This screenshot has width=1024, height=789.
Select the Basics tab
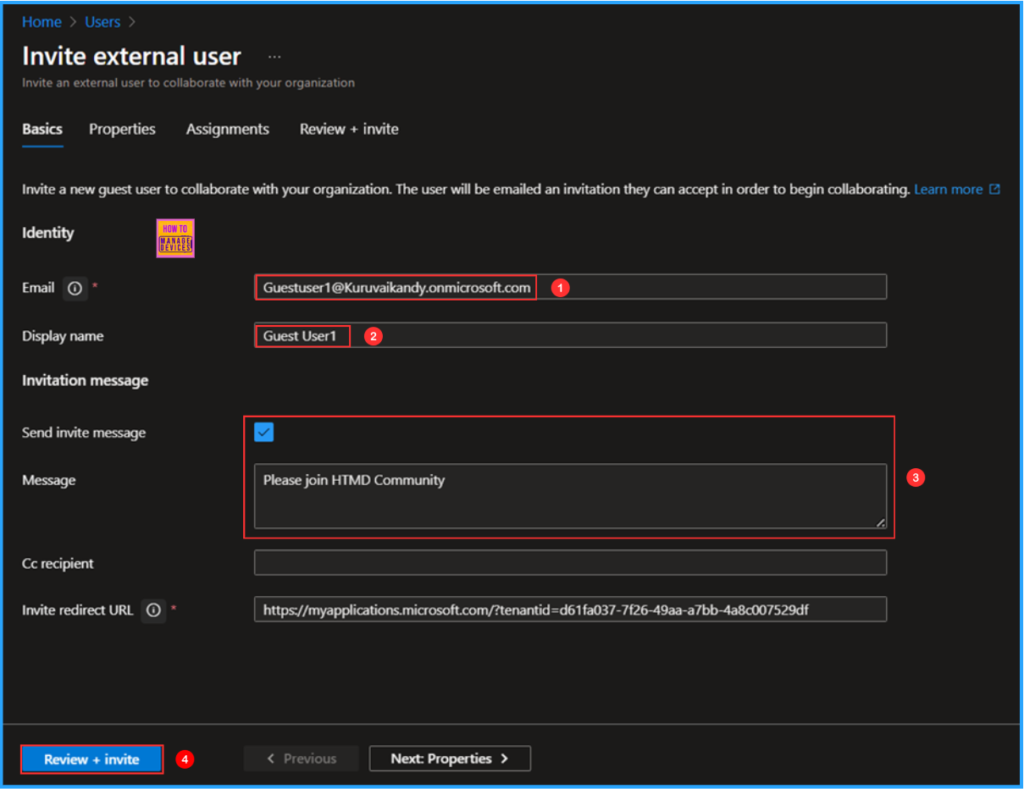tap(42, 129)
